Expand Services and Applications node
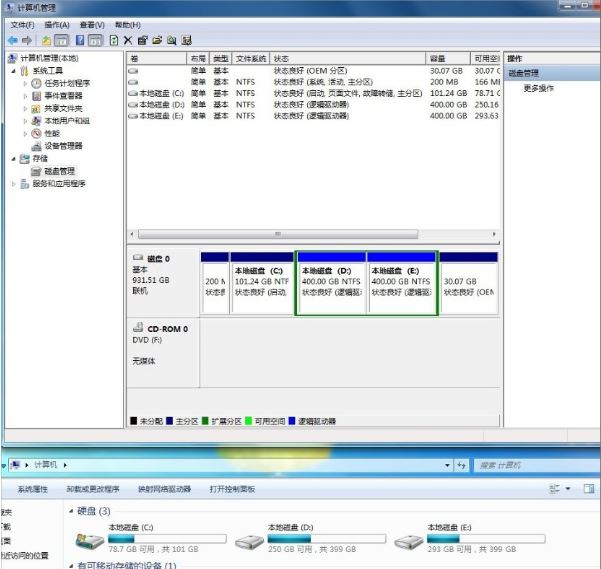 (14, 184)
